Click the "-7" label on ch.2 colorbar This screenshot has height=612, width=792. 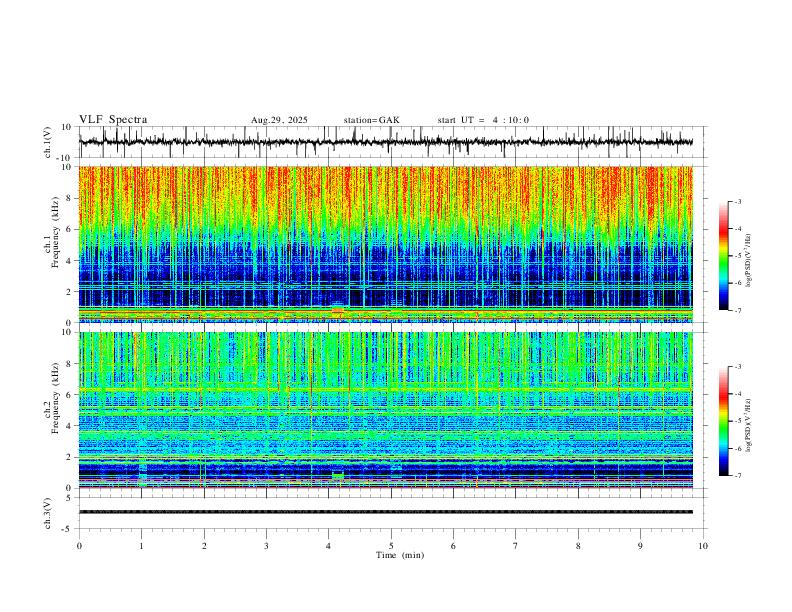click(737, 476)
